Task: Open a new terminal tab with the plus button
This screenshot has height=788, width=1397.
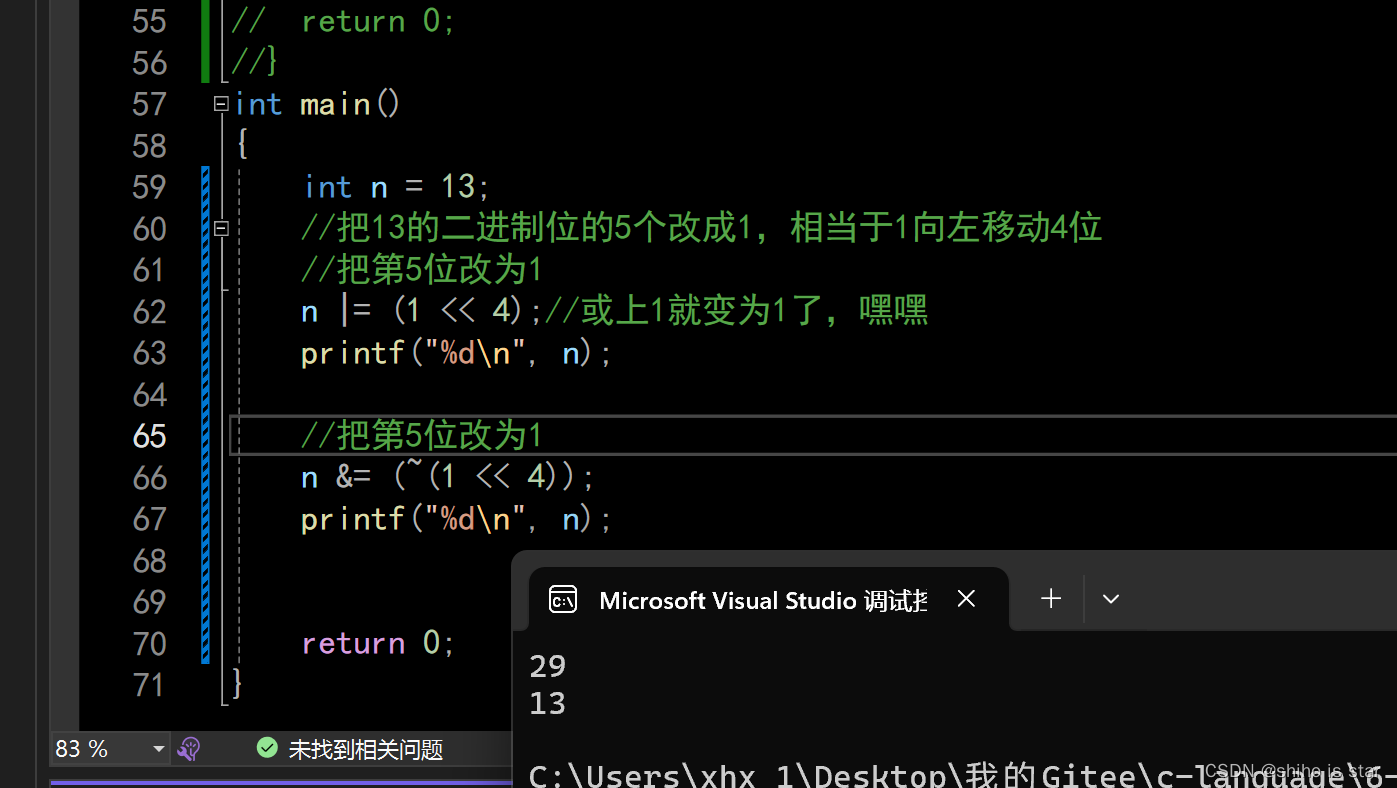Action: (1051, 599)
